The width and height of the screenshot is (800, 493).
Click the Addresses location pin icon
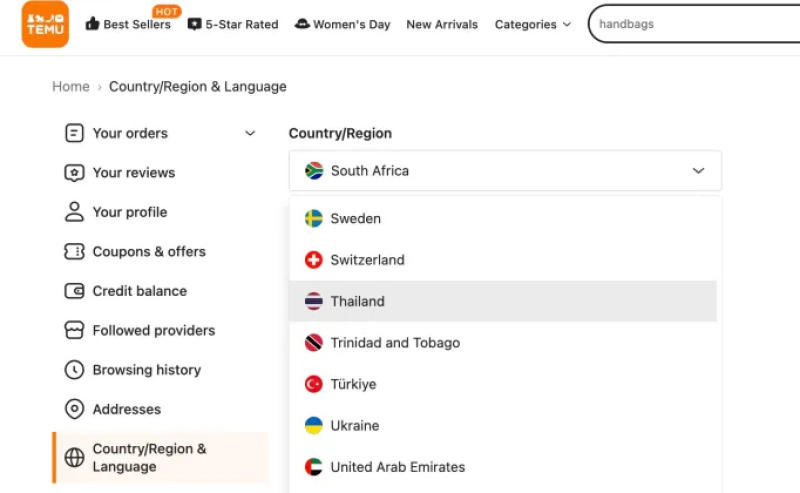(74, 409)
